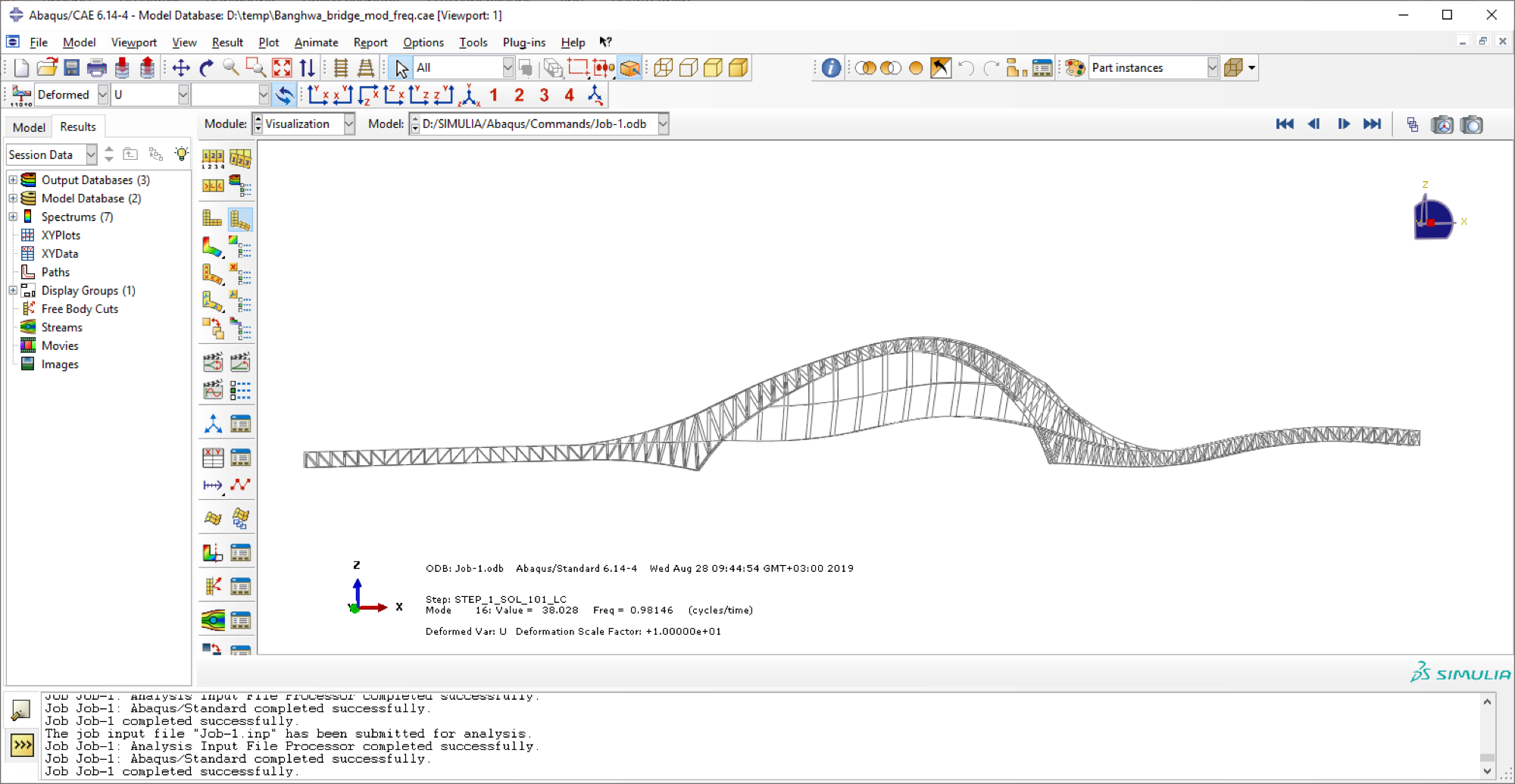The height and width of the screenshot is (784, 1515).
Task: Open the U variable dropdown
Action: (150, 95)
